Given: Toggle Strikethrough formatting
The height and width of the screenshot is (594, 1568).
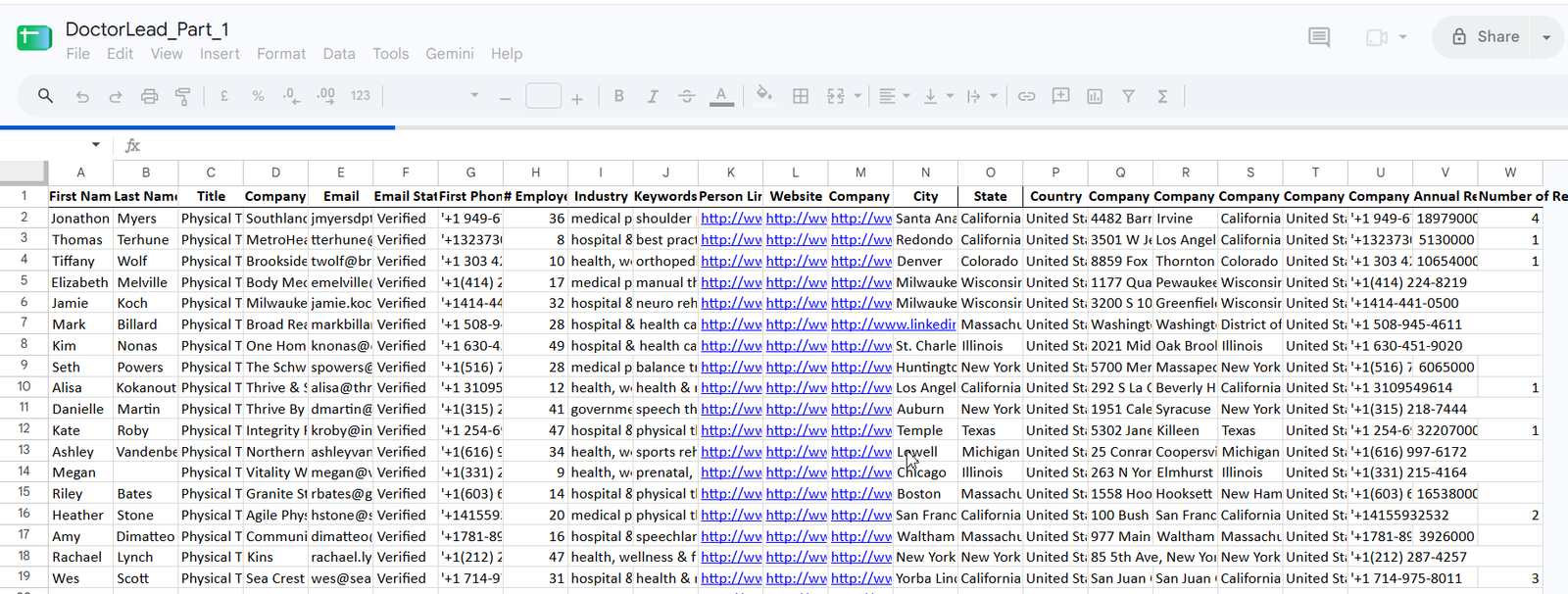Looking at the screenshot, I should (x=686, y=96).
